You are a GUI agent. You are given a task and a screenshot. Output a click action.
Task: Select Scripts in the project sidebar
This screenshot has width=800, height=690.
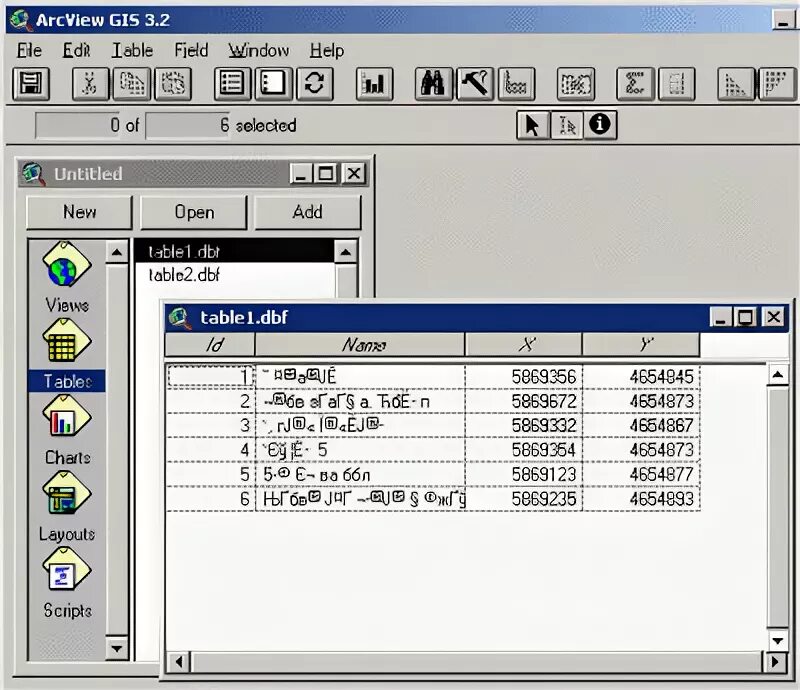[x=67, y=583]
